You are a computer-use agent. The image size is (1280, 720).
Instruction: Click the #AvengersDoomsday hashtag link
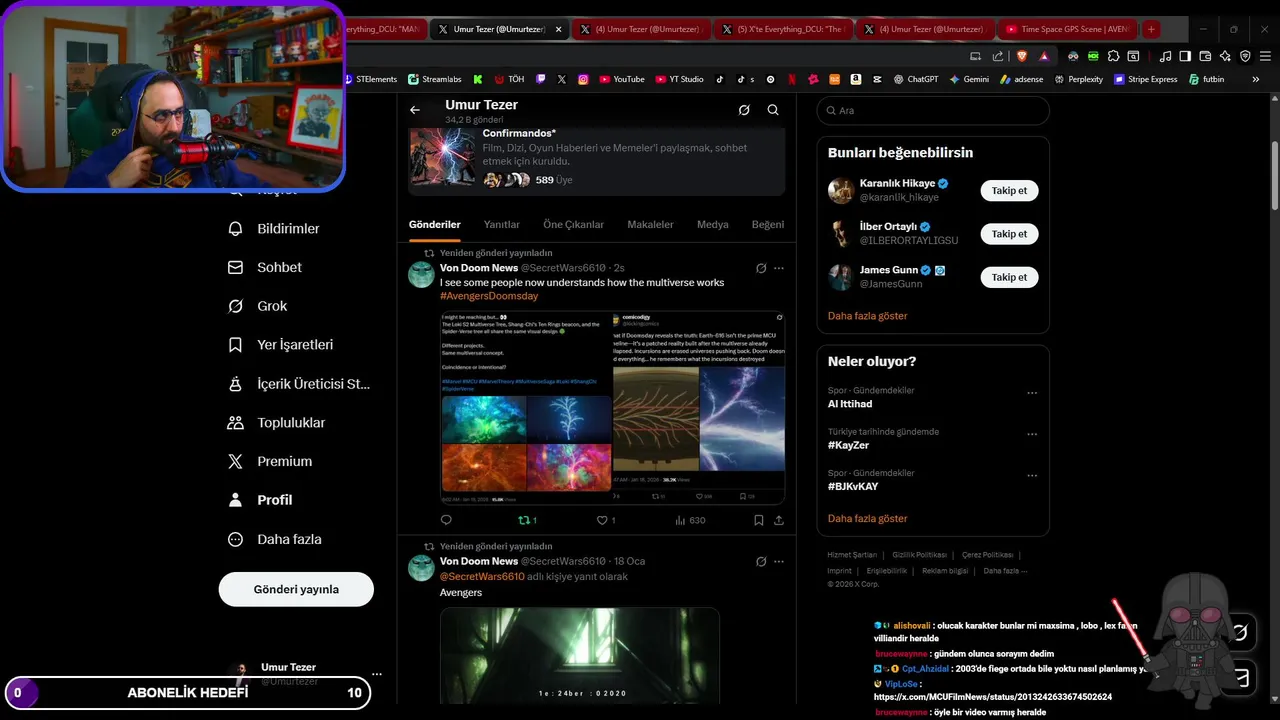(x=489, y=296)
